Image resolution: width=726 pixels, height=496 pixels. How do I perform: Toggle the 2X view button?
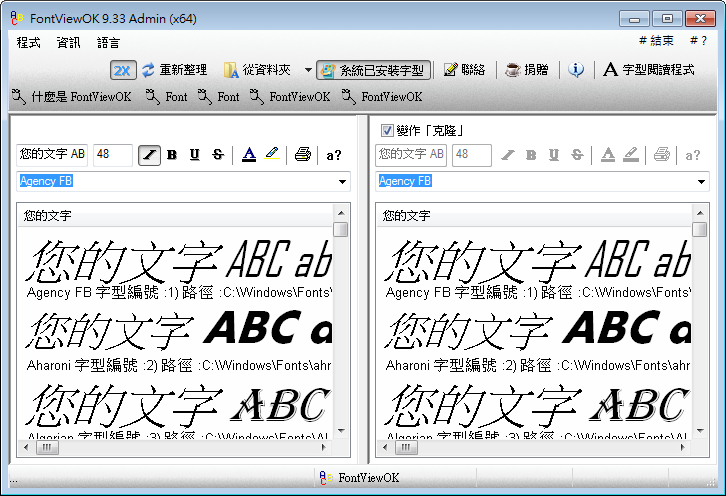coord(123,70)
